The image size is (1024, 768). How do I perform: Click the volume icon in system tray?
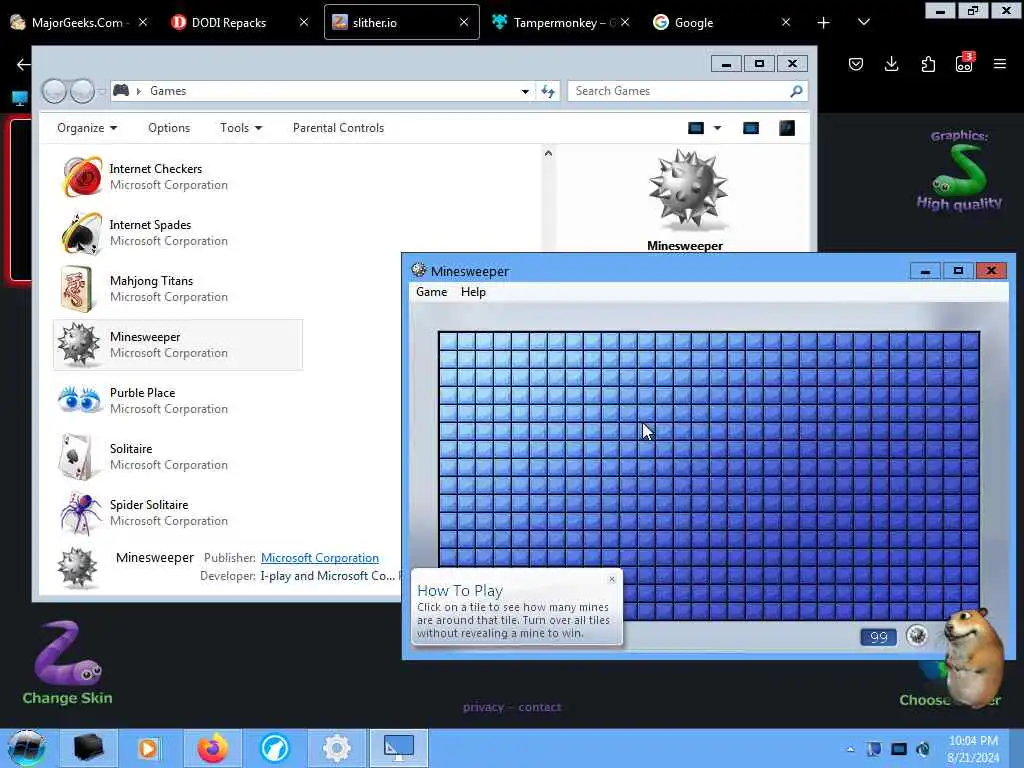tap(923, 749)
